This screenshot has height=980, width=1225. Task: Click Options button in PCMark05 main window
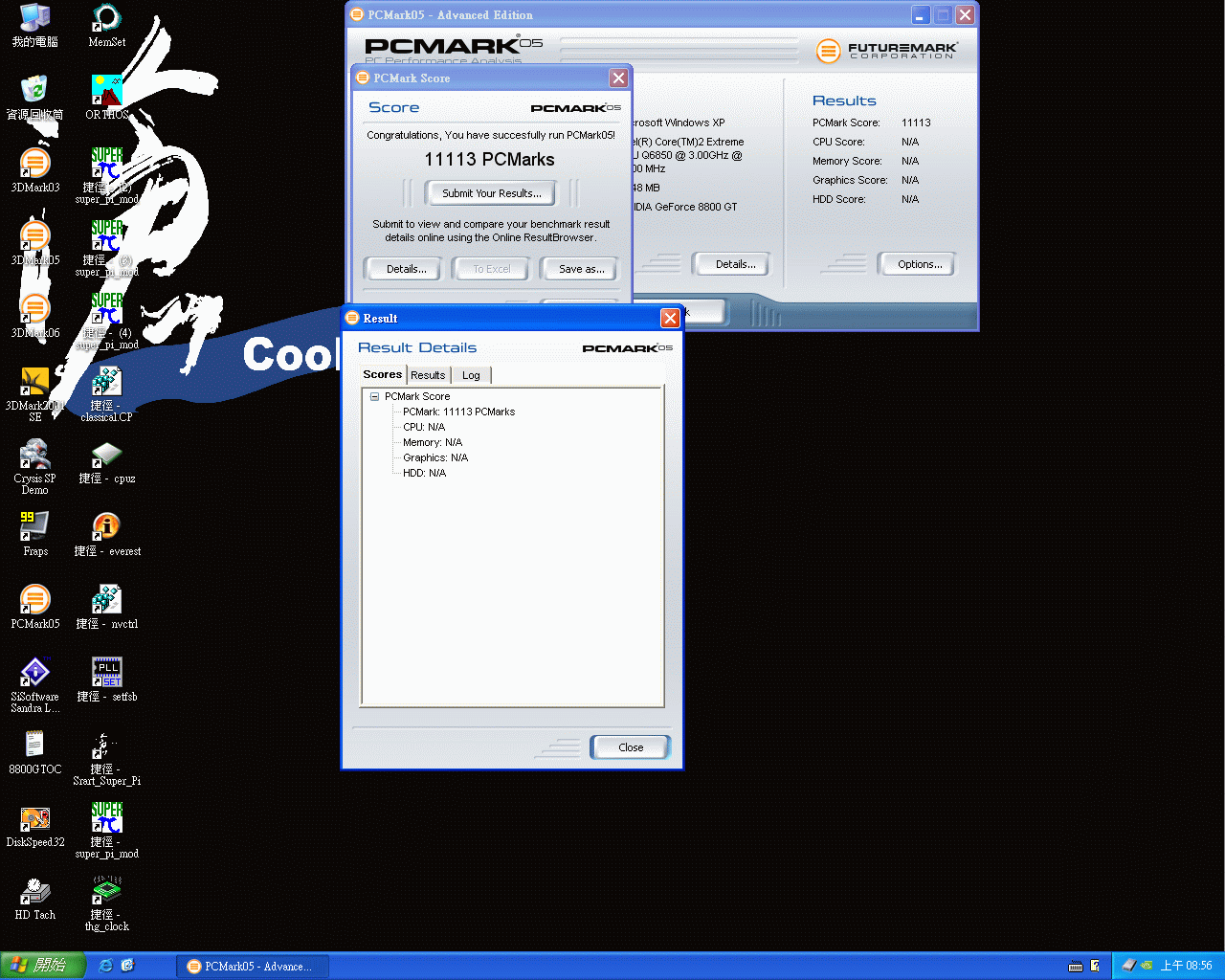pyautogui.click(x=920, y=264)
